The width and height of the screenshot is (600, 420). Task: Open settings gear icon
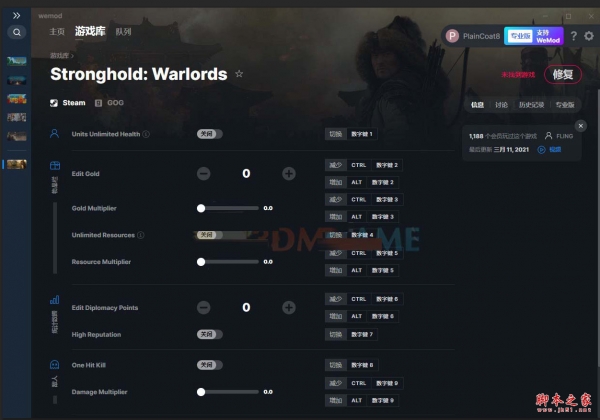pos(589,36)
